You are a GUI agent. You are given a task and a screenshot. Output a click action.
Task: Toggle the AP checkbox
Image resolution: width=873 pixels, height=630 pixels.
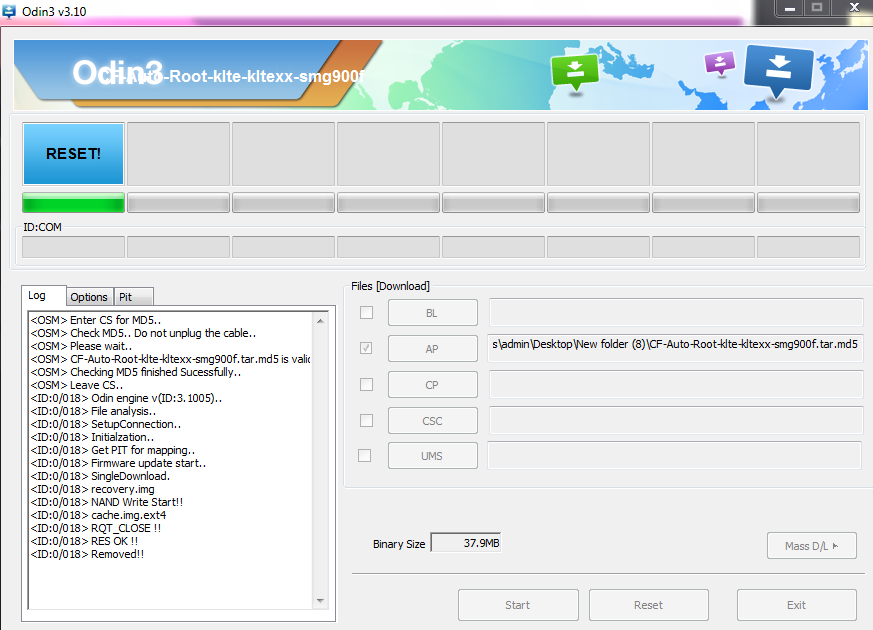point(366,348)
